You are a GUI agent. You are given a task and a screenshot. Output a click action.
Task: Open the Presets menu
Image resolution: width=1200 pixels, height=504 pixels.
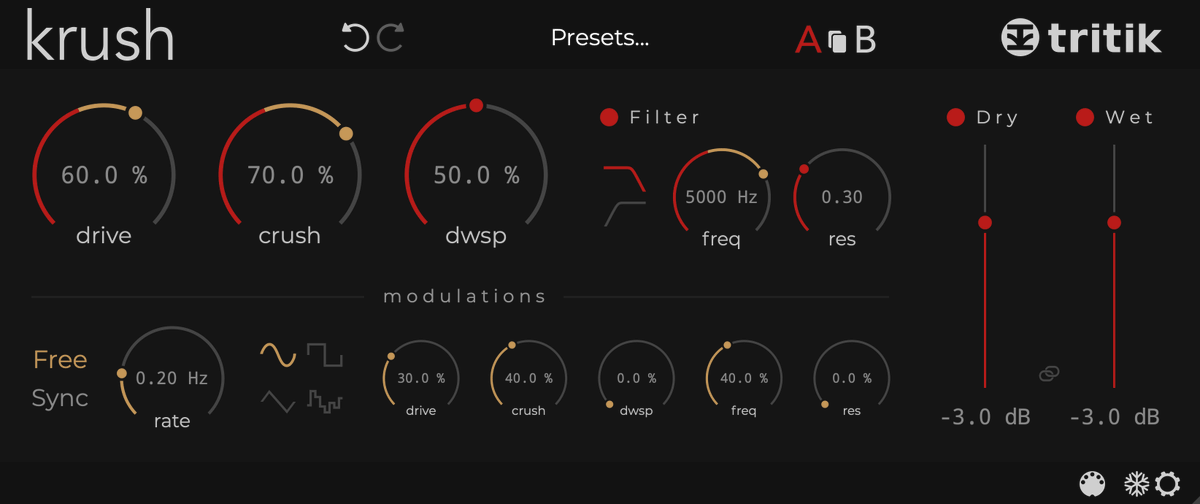[x=600, y=38]
